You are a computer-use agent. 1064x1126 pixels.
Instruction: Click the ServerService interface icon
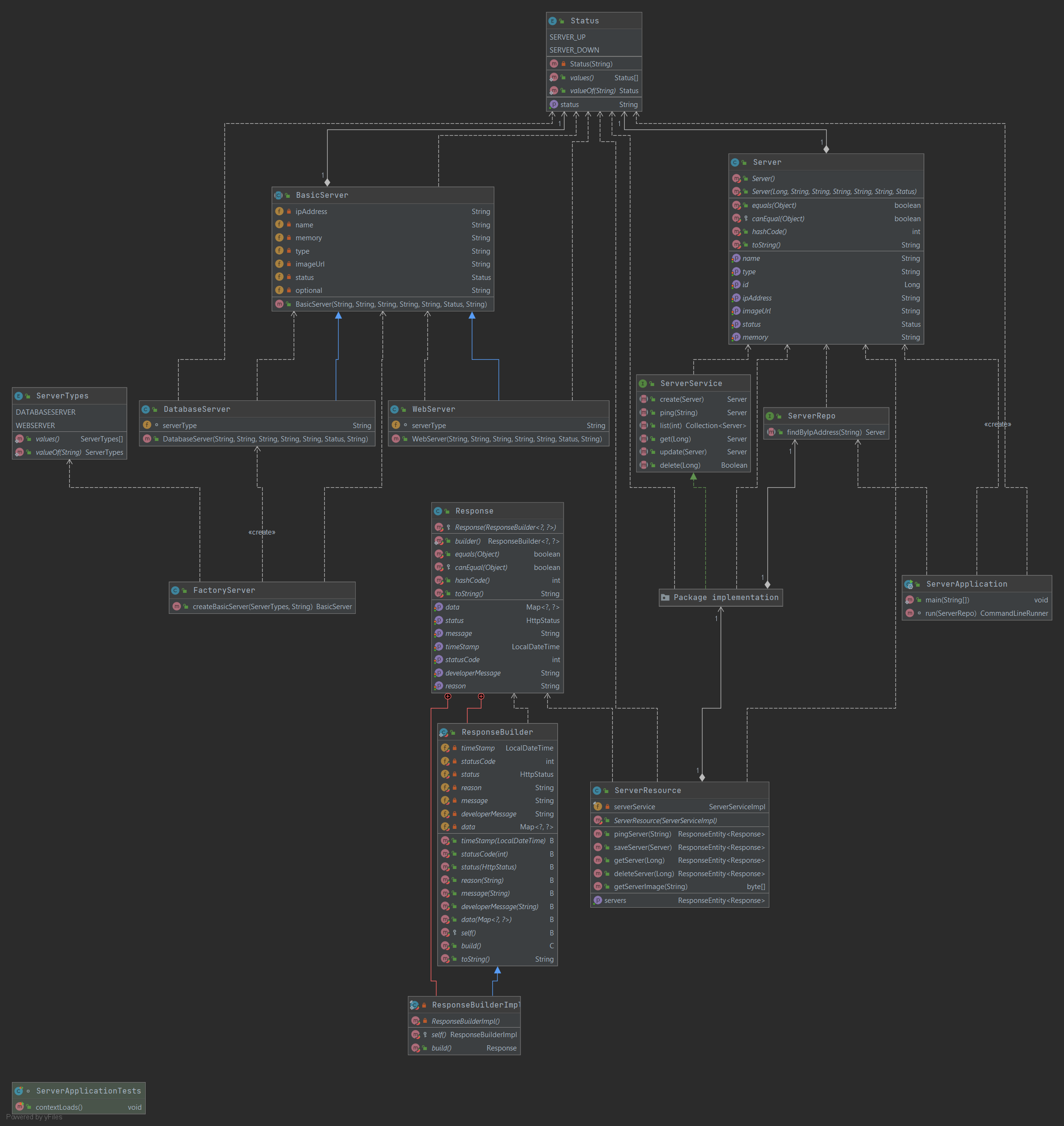tap(644, 383)
